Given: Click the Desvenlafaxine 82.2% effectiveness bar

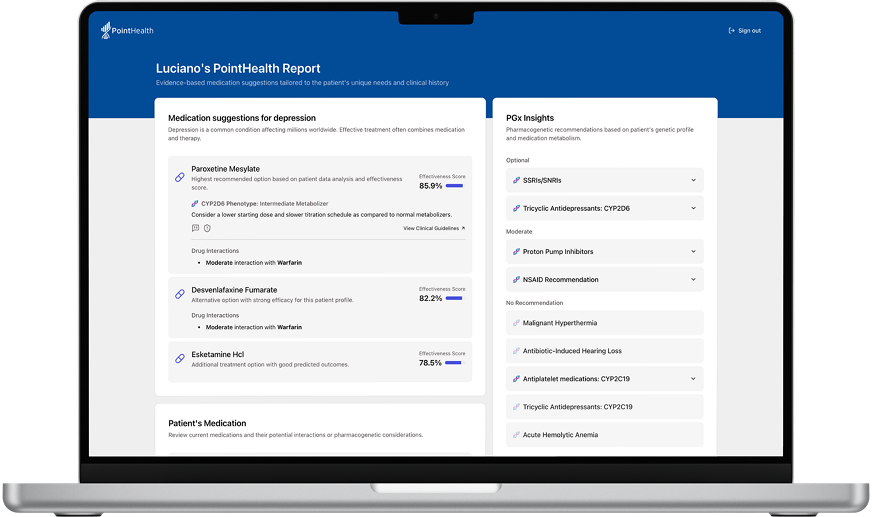Looking at the screenshot, I should [454, 299].
